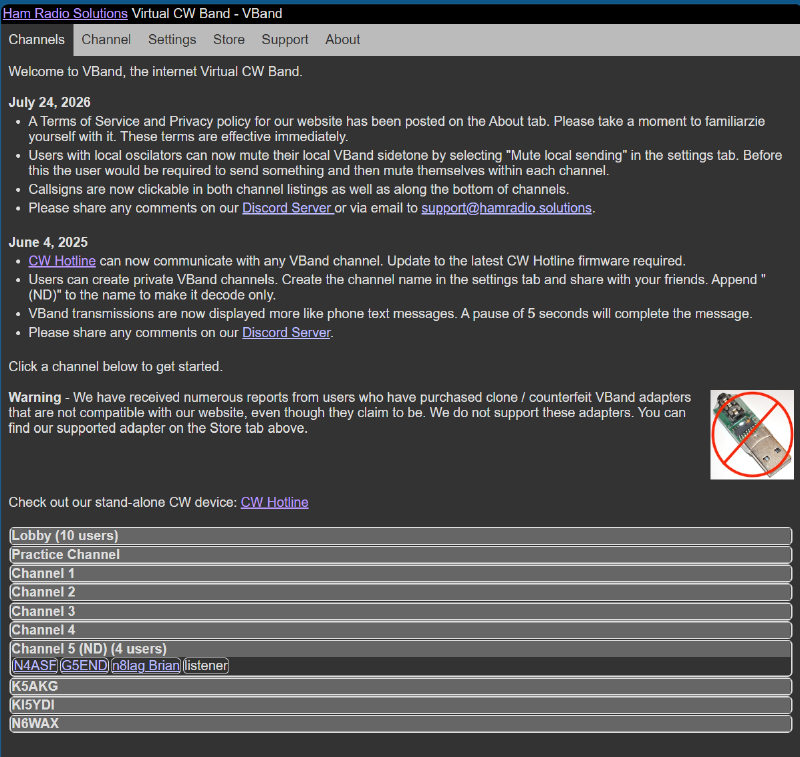The height and width of the screenshot is (757, 800).
Task: Switch to the Channels tab
Action: 37,40
